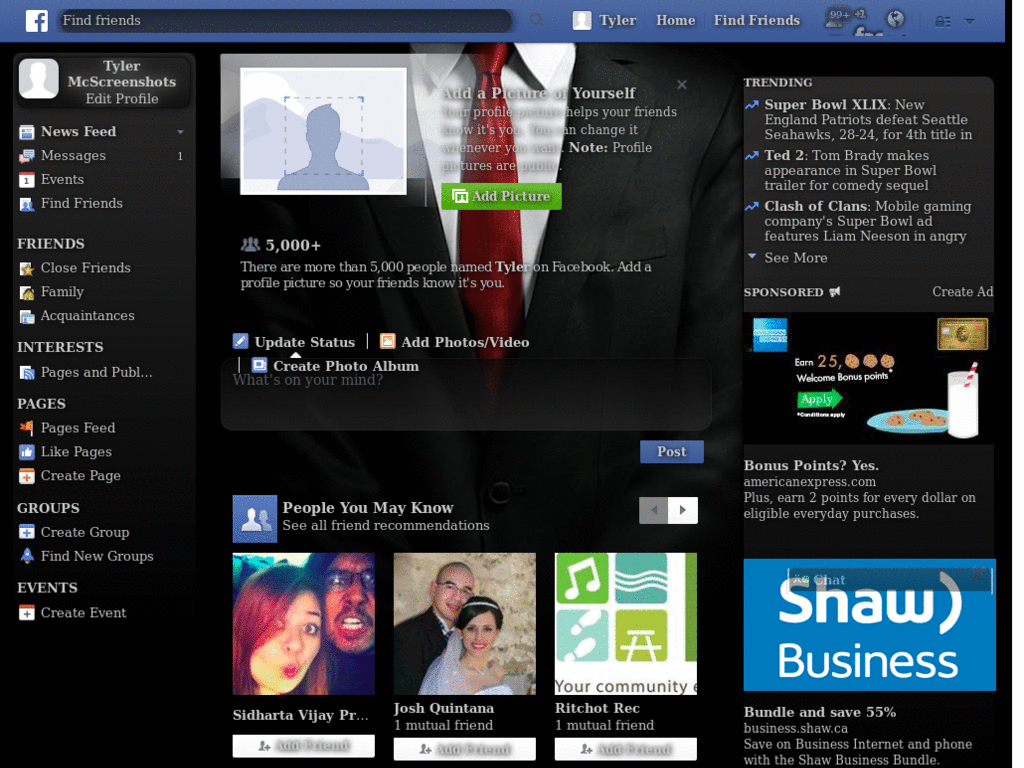
Task: Click the search magnifier icon
Action: (x=536, y=20)
